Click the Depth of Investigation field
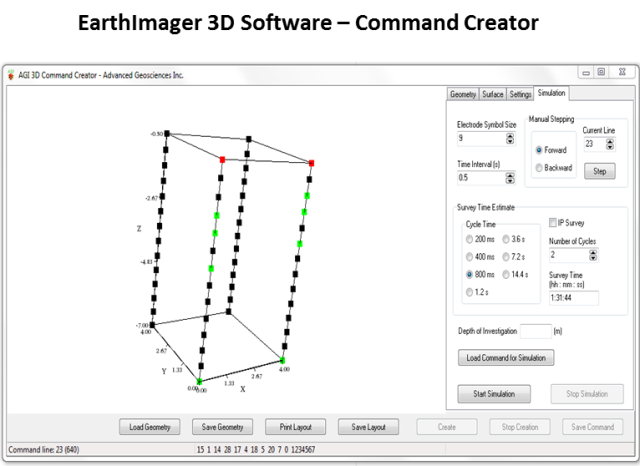The width and height of the screenshot is (640, 466). point(536,331)
